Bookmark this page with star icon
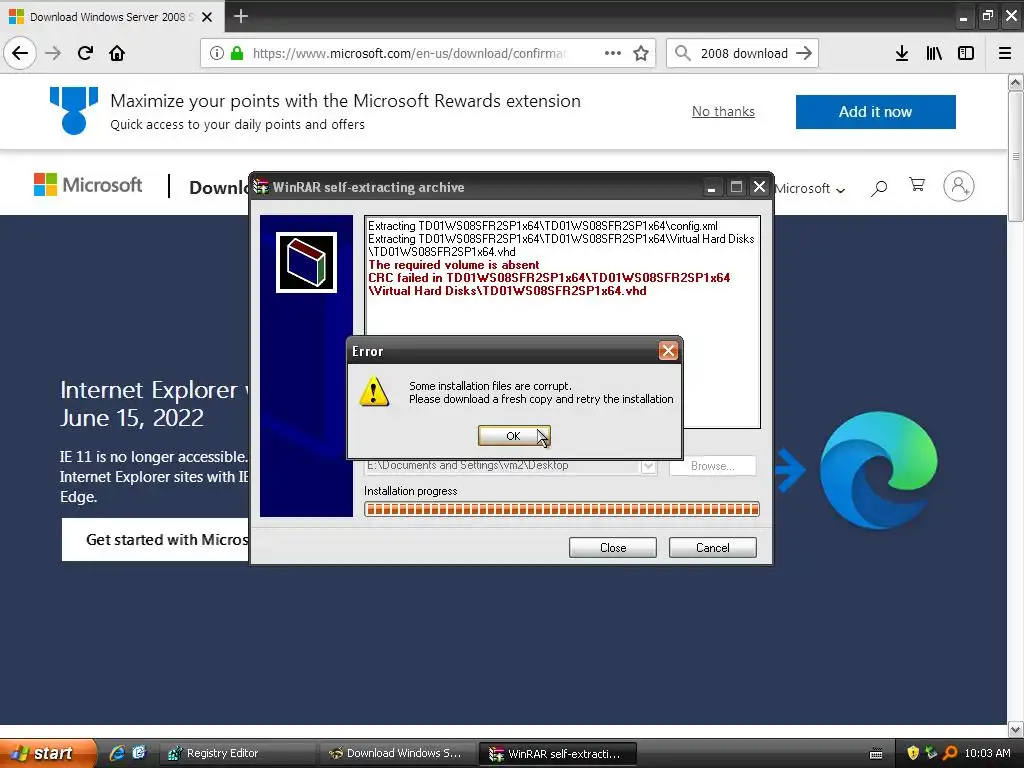 [641, 53]
